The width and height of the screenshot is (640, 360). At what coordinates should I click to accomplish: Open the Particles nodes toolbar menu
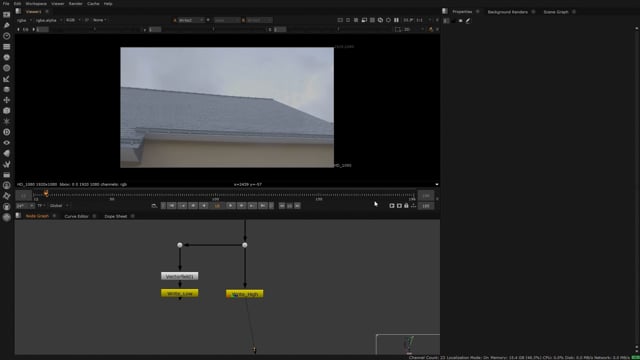click(x=7, y=121)
